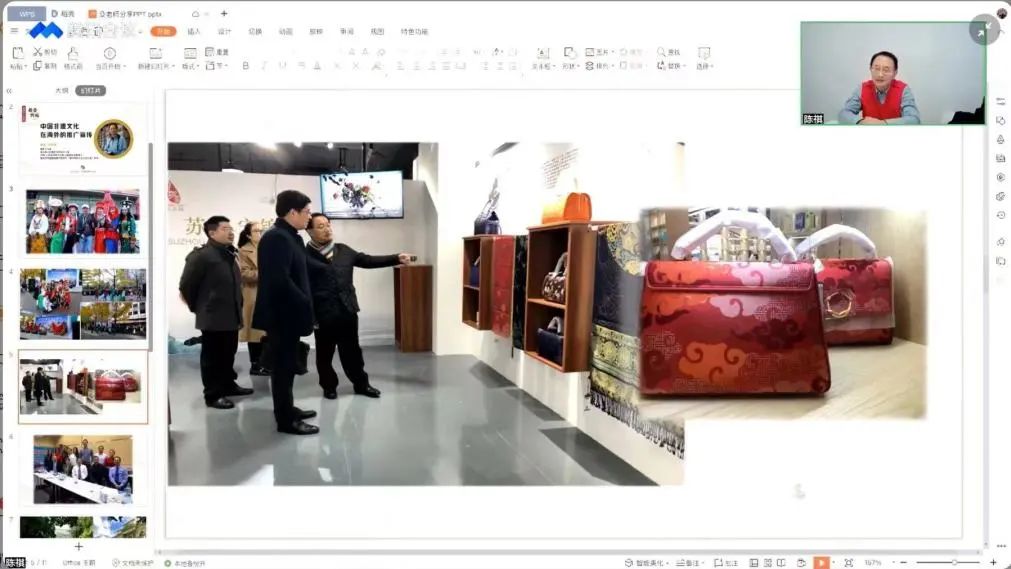Open the hamburger file menu

14,30
